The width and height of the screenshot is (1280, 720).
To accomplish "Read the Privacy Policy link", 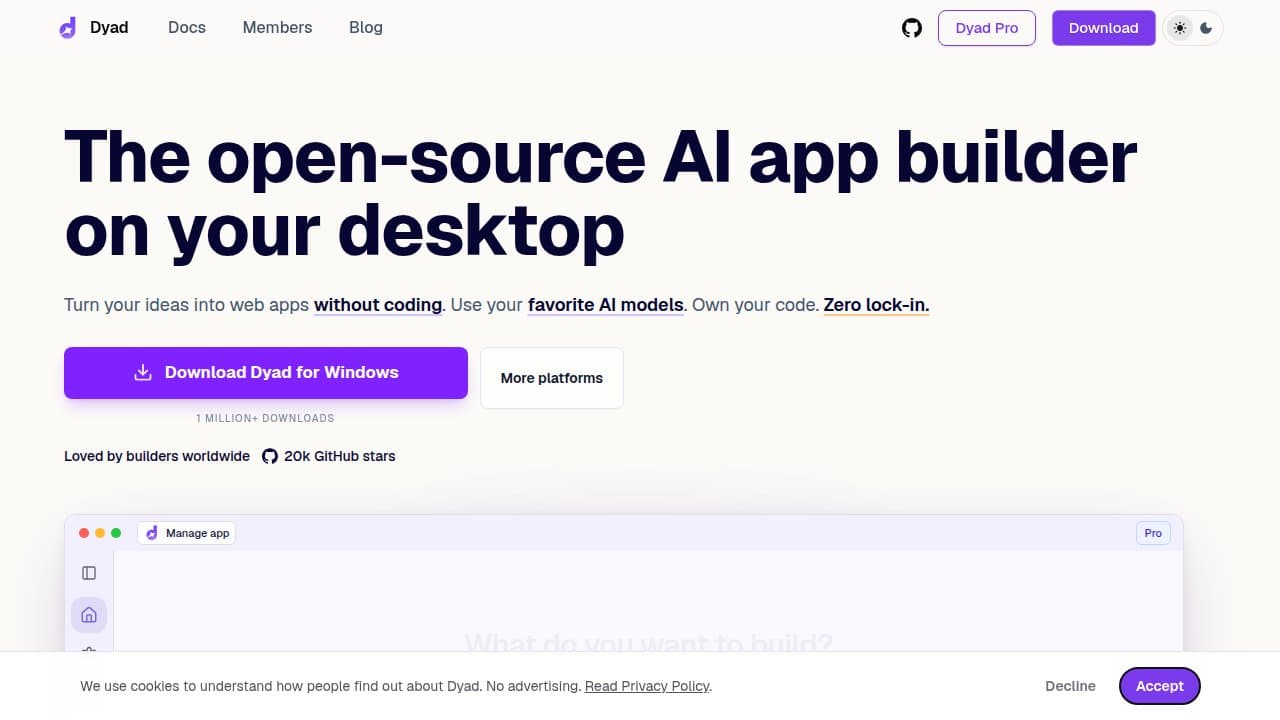I will [x=647, y=686].
